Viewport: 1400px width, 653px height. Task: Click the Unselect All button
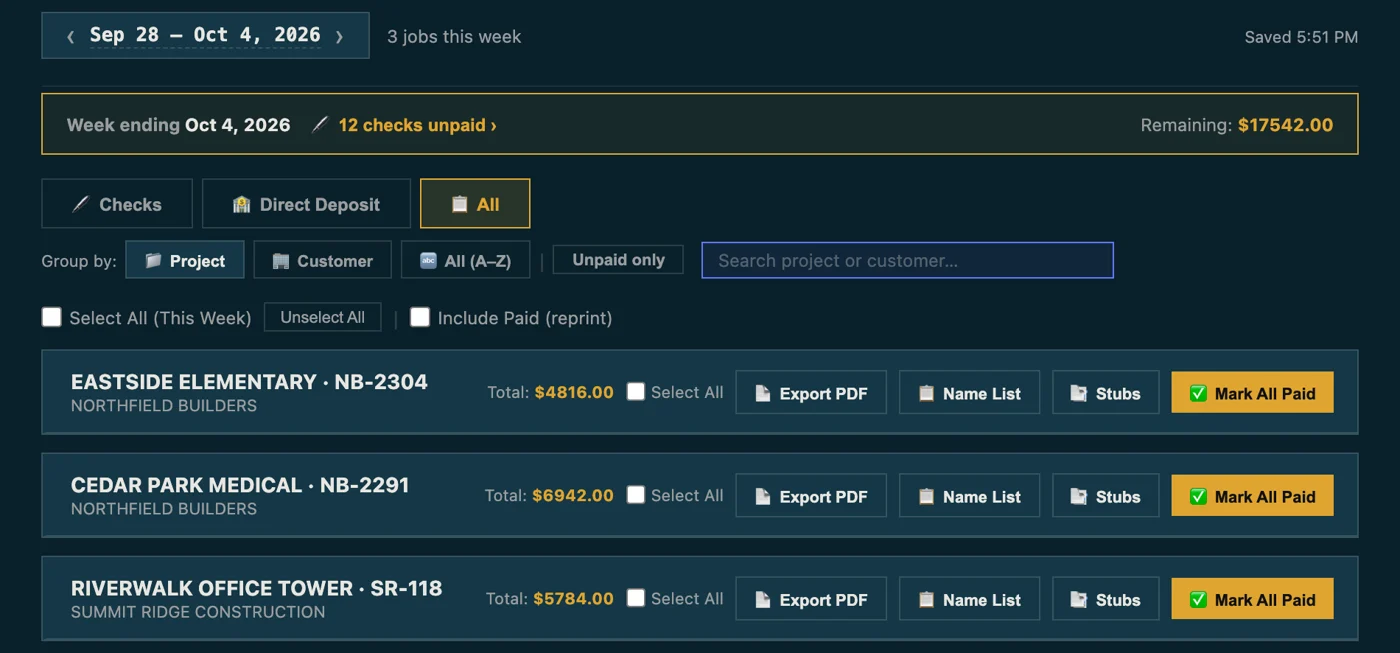[322, 317]
